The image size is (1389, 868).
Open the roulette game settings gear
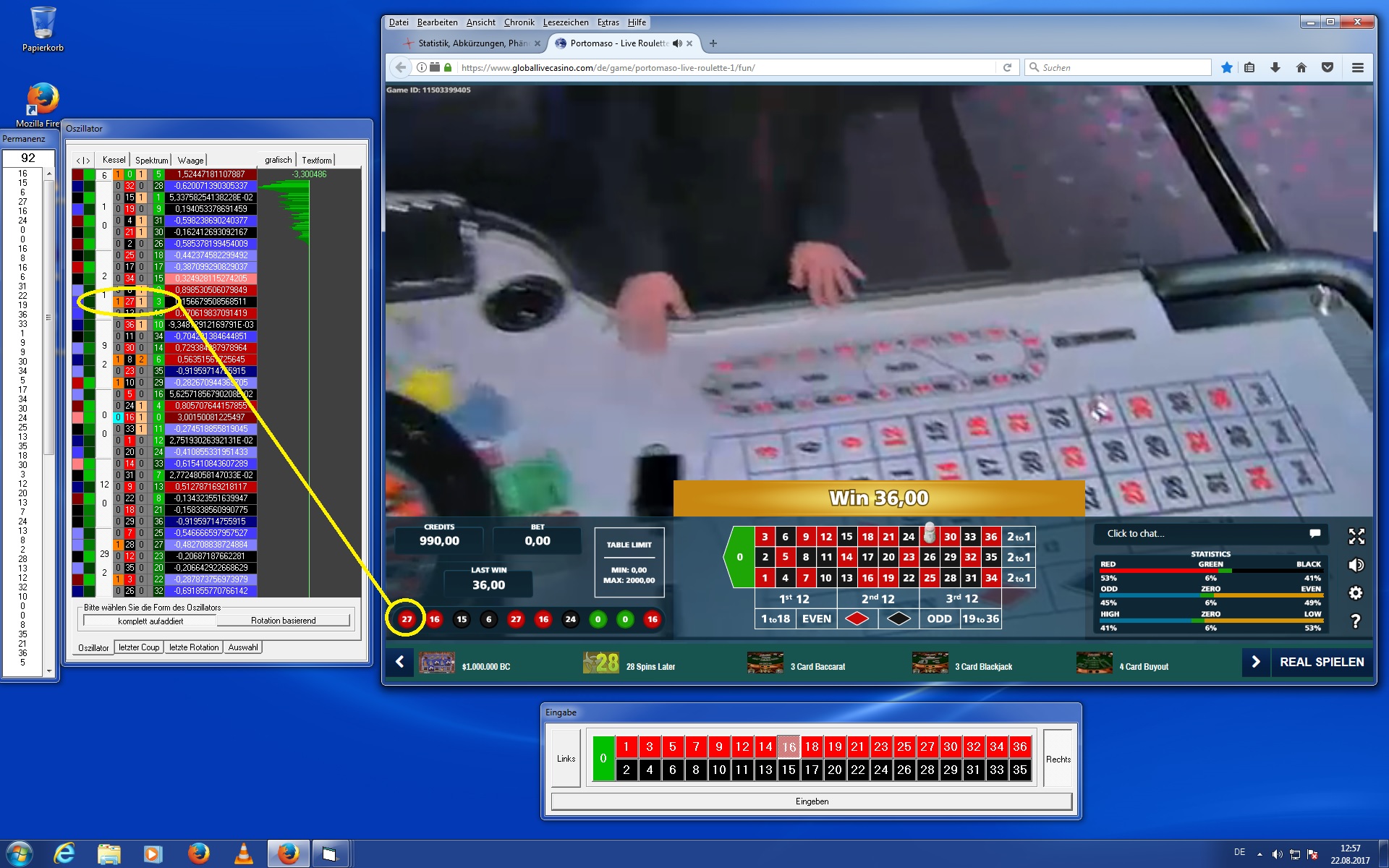(1356, 593)
